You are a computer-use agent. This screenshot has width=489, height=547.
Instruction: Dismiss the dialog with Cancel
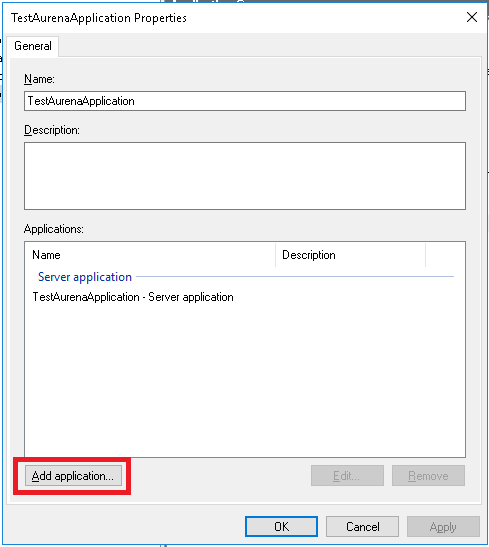click(362, 526)
